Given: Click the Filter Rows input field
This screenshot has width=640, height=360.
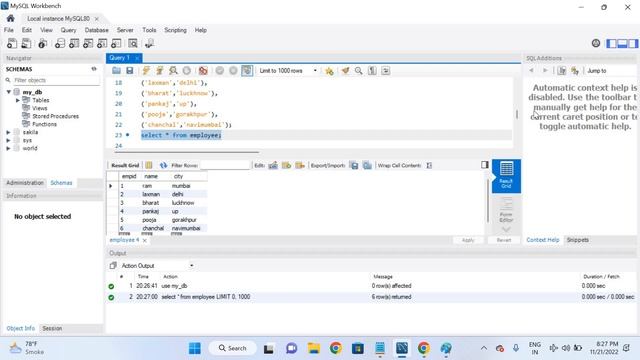Looking at the screenshot, I should 224,165.
